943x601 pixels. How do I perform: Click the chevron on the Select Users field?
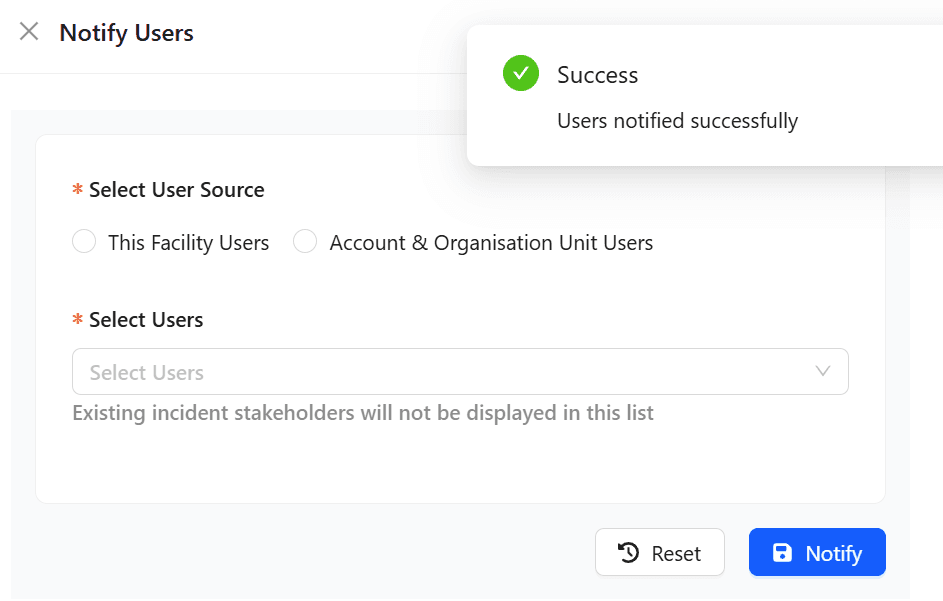click(823, 371)
